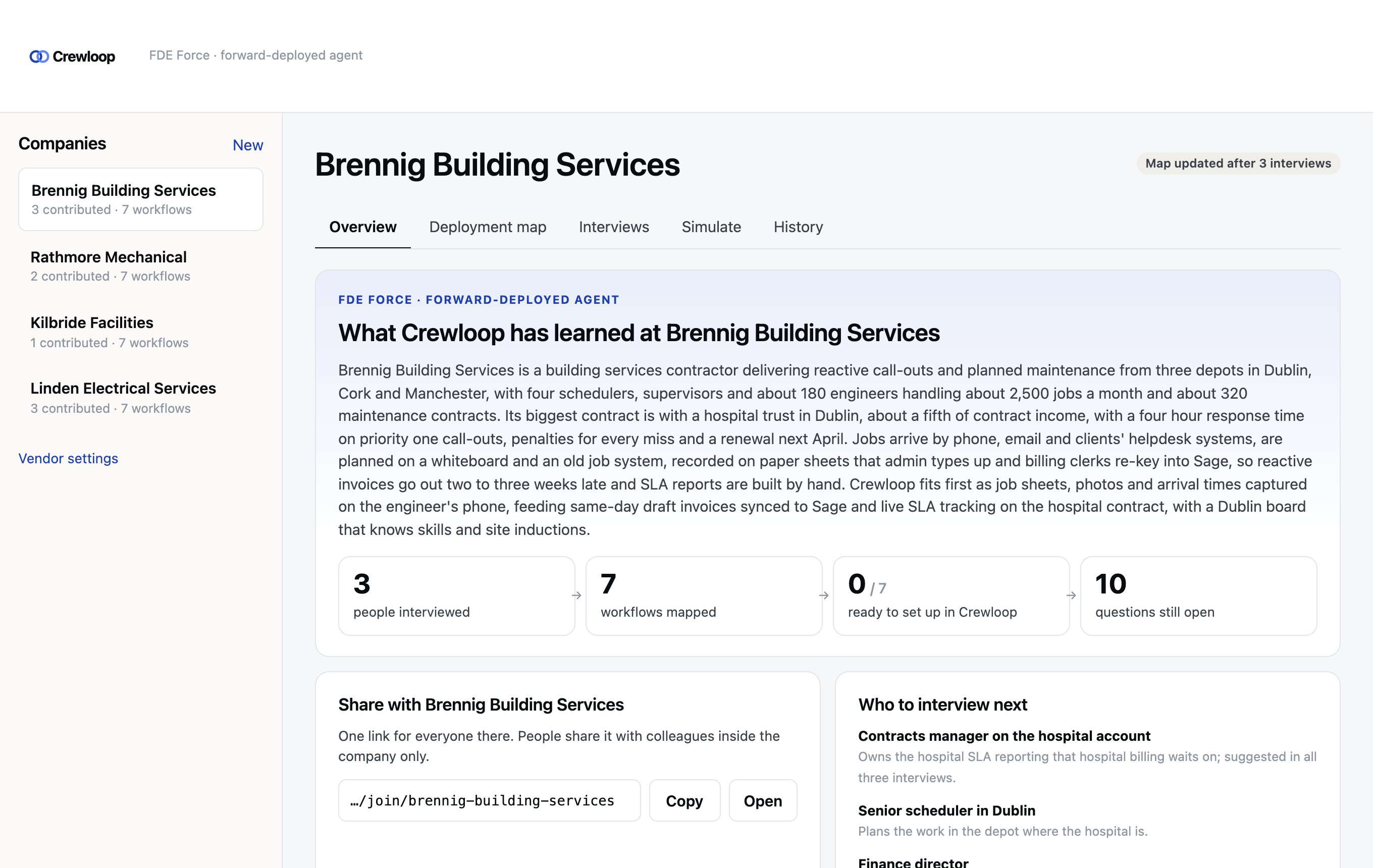
Task: Click the 10 questions still open card
Action: [x=1198, y=595]
